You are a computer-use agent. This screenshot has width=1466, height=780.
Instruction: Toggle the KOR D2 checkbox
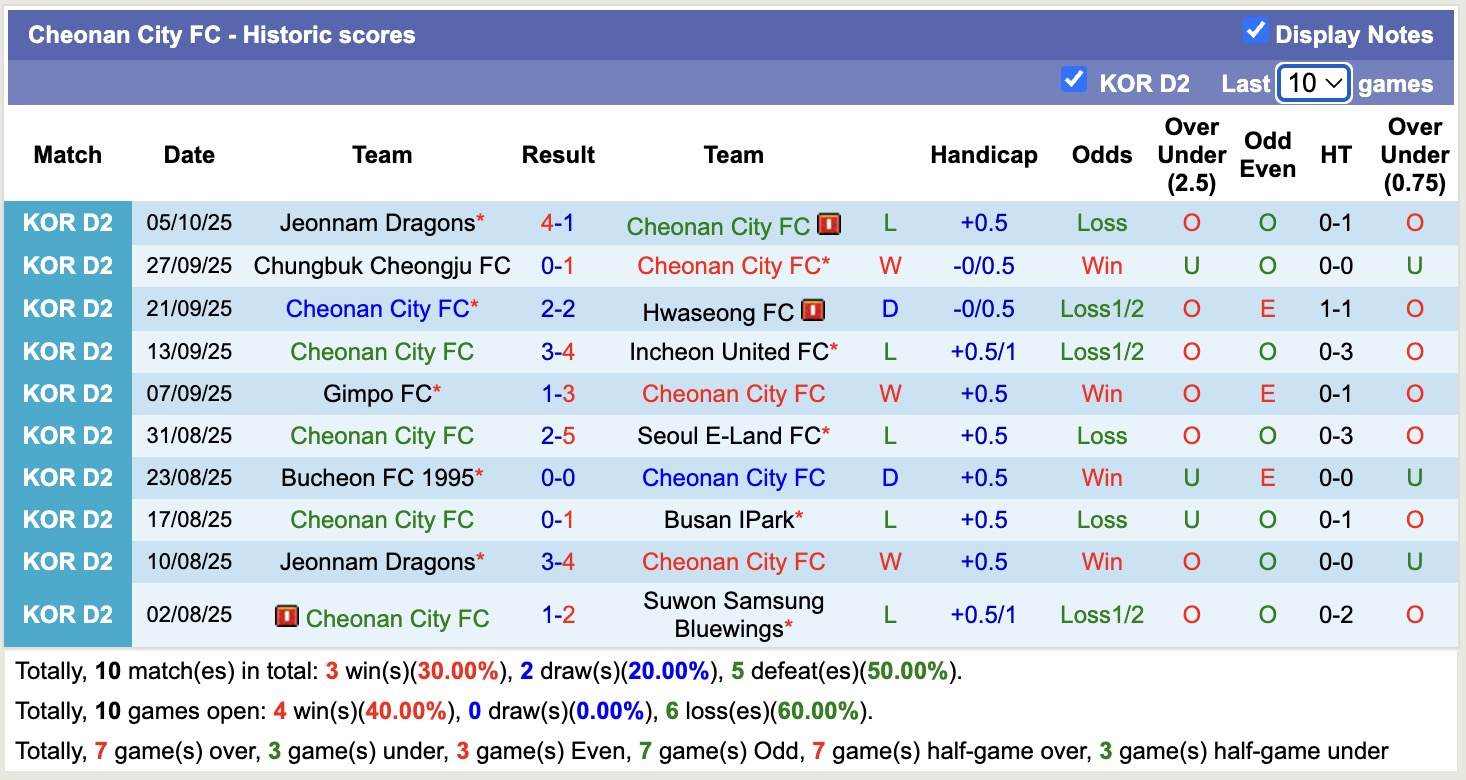pyautogui.click(x=1075, y=82)
